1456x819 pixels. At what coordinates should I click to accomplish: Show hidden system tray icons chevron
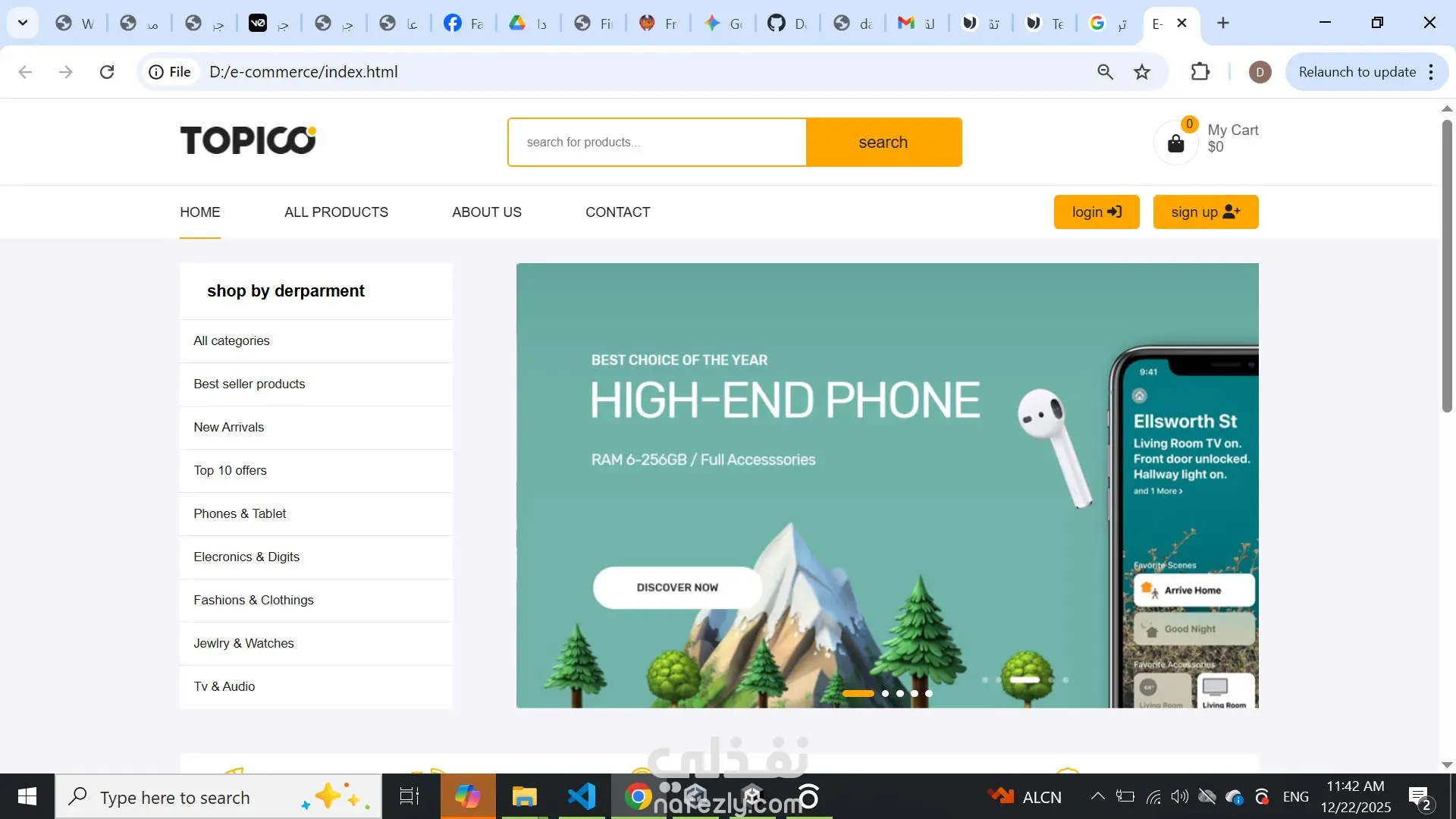pos(1097,796)
